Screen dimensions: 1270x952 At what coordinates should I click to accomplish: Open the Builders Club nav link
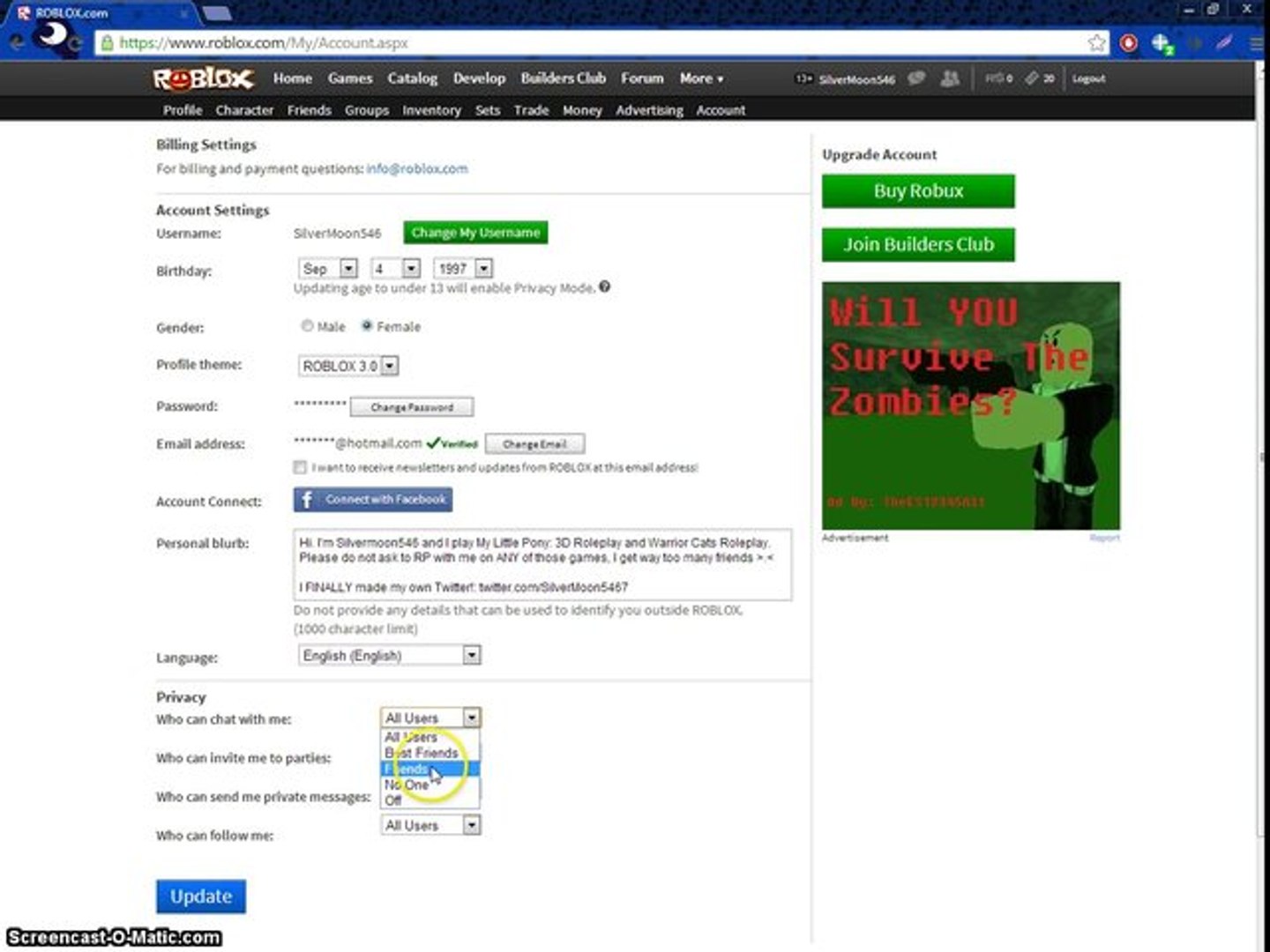(564, 78)
